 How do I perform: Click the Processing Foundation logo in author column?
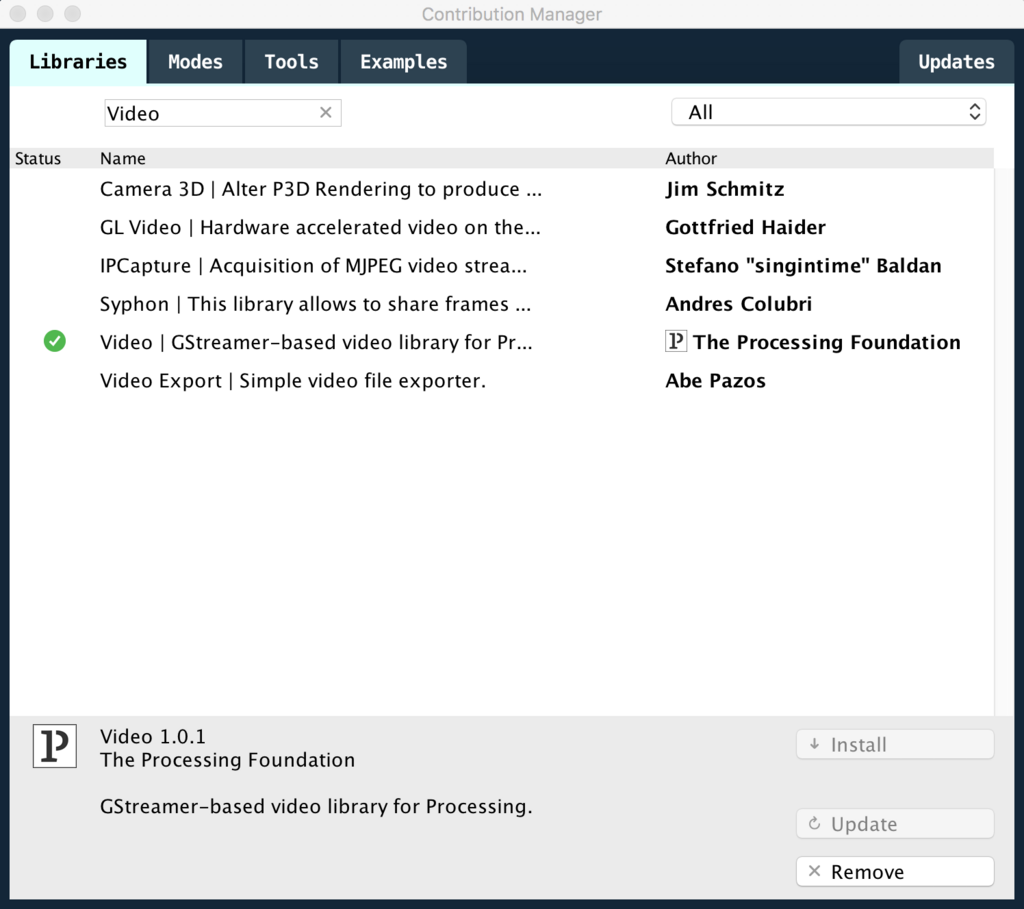click(x=676, y=341)
